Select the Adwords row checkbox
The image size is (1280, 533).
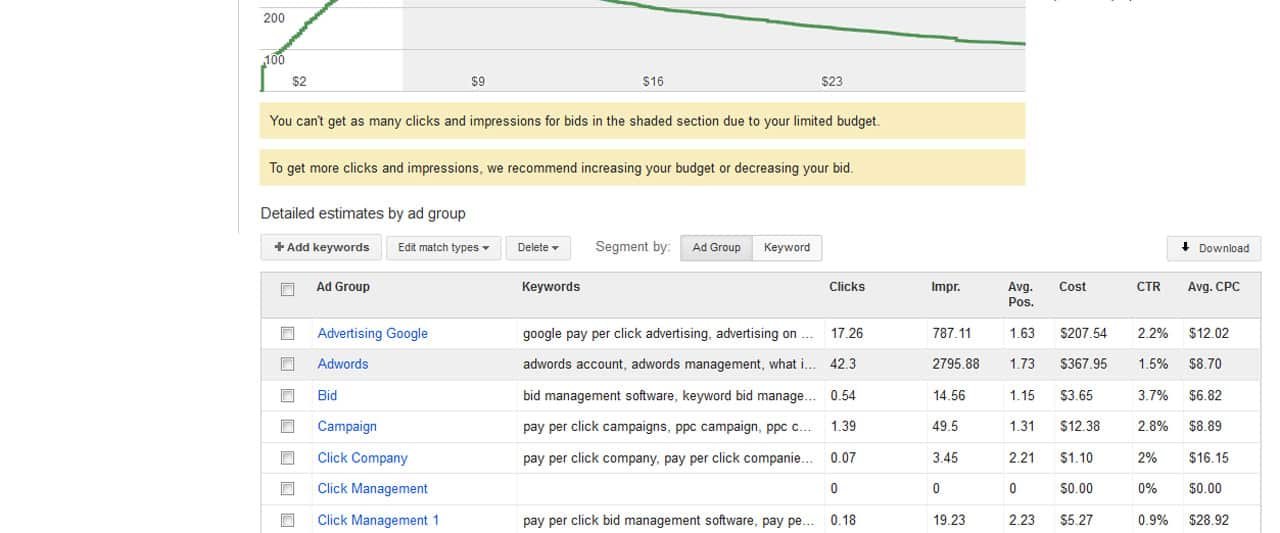pos(288,364)
